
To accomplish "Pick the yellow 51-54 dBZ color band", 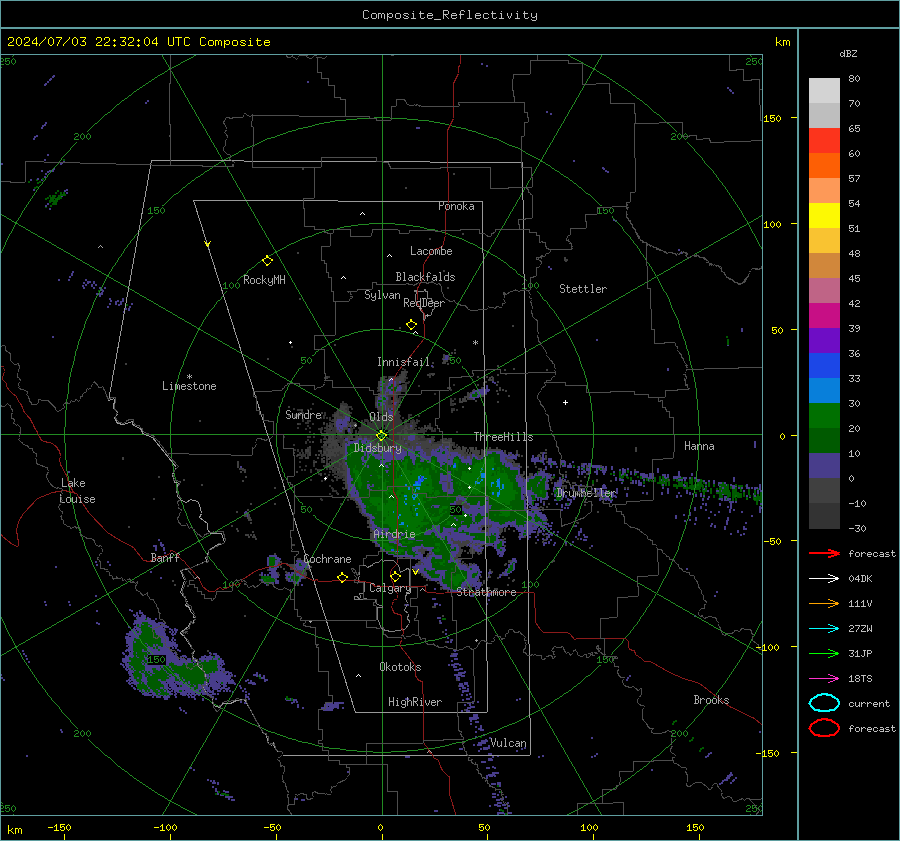I will (x=824, y=216).
